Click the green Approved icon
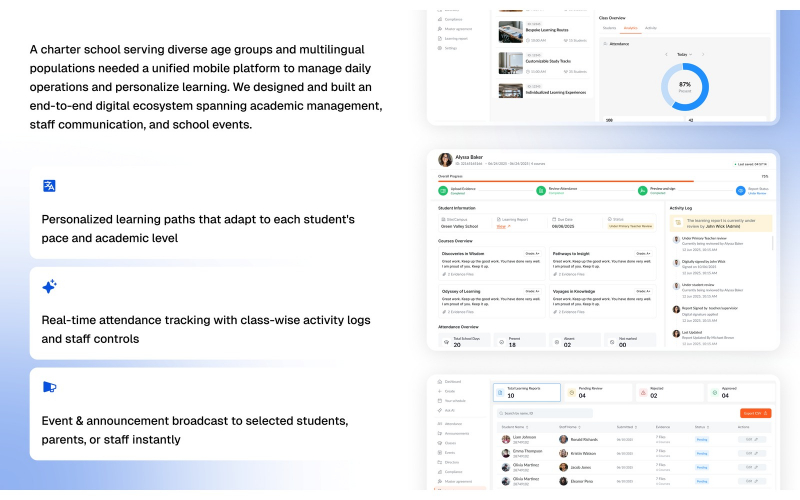The height and width of the screenshot is (500, 800). pyautogui.click(x=714, y=393)
